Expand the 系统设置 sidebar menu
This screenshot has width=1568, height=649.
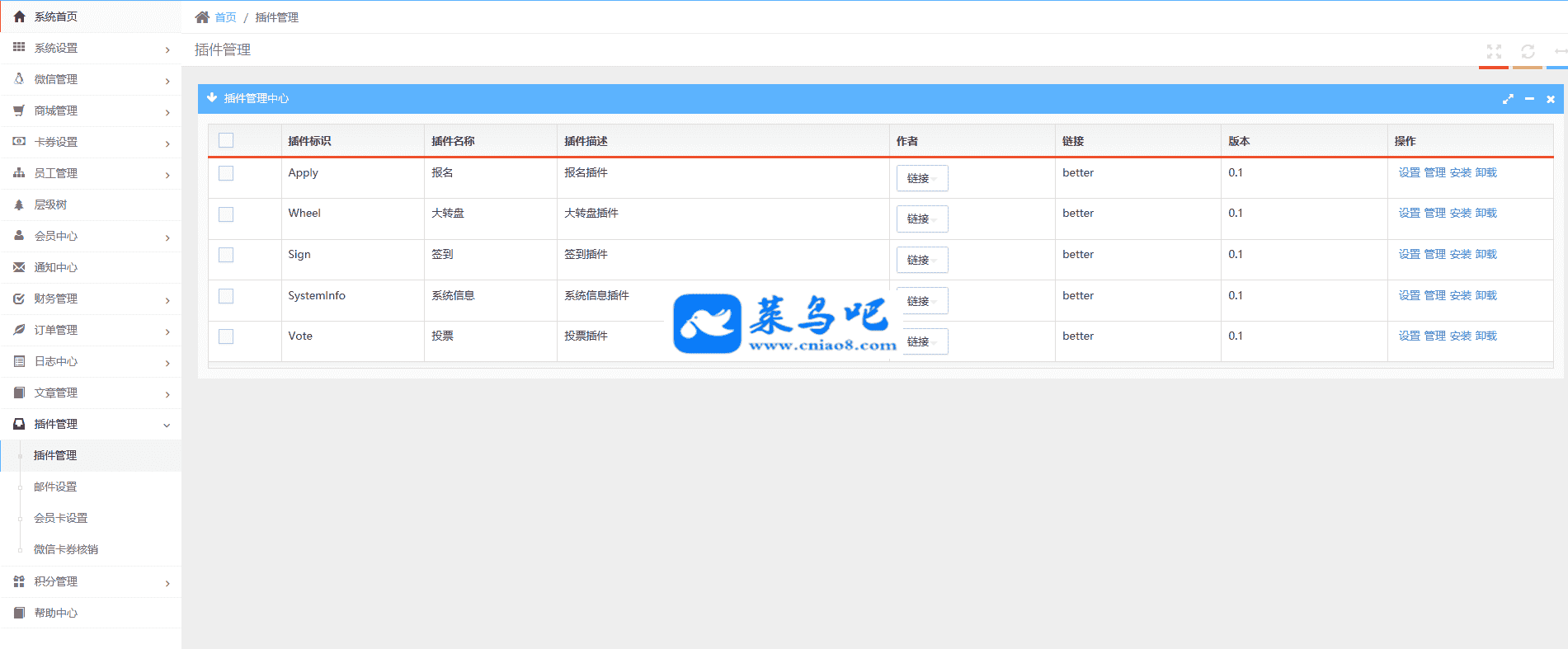coord(91,49)
